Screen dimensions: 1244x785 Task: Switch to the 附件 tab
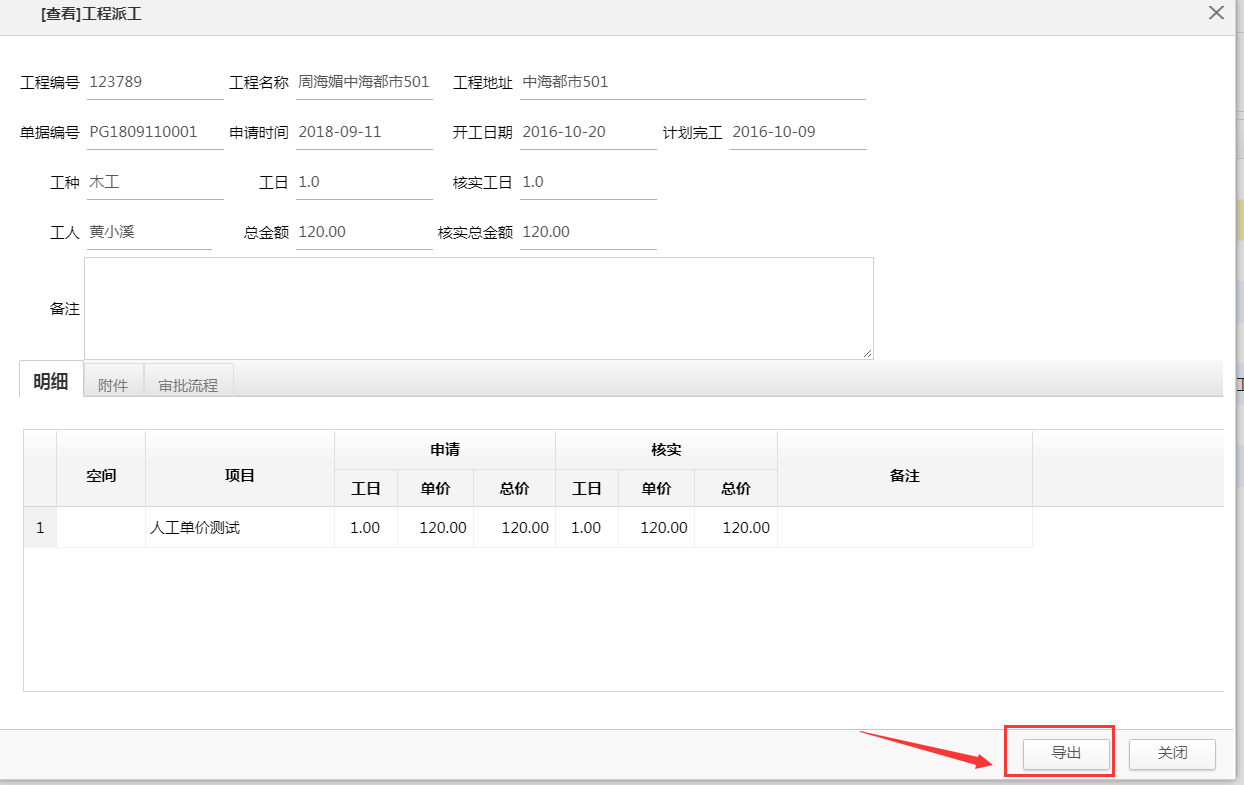(113, 385)
